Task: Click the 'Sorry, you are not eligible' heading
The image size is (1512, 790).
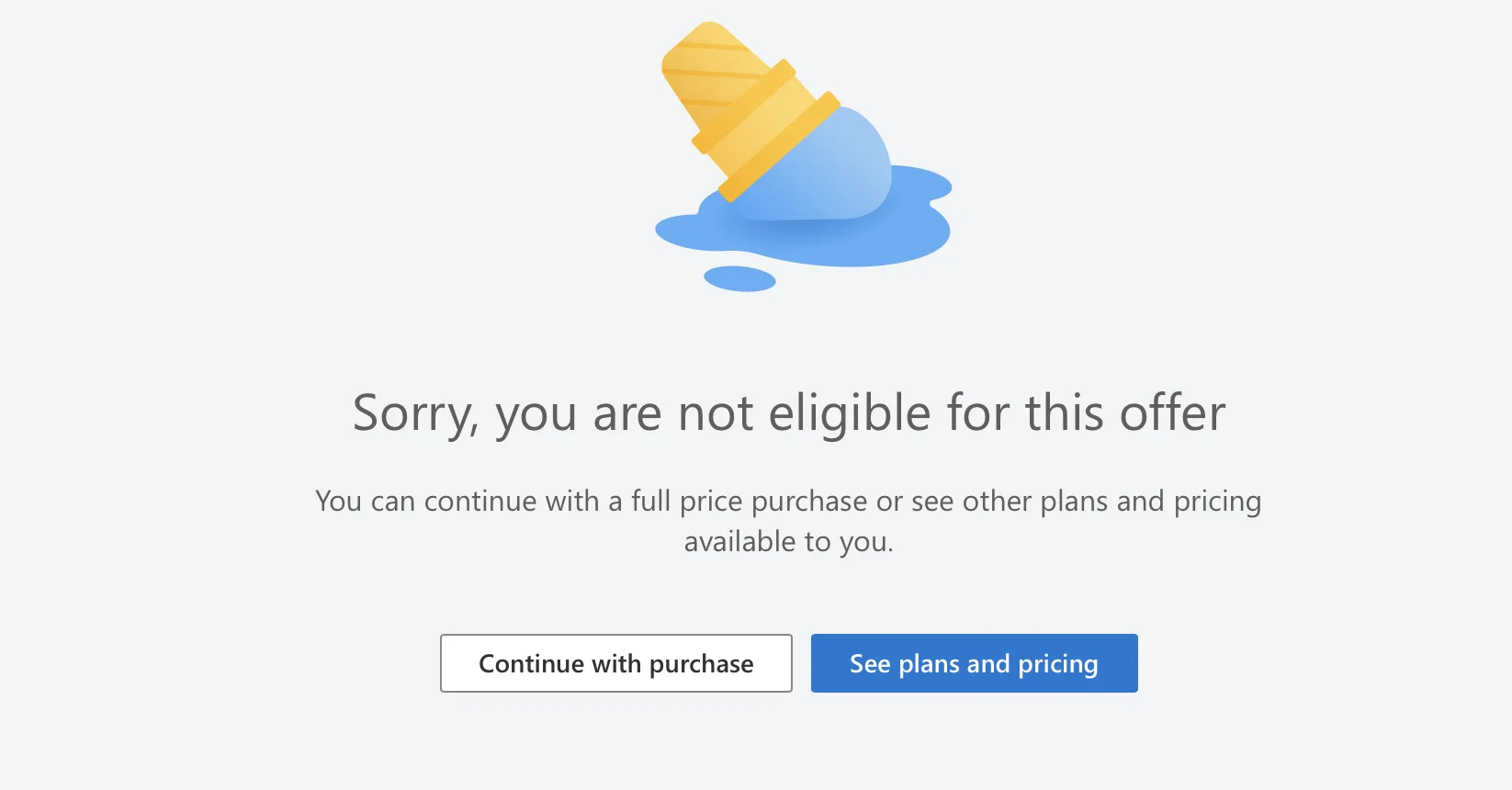Action: pos(789,412)
